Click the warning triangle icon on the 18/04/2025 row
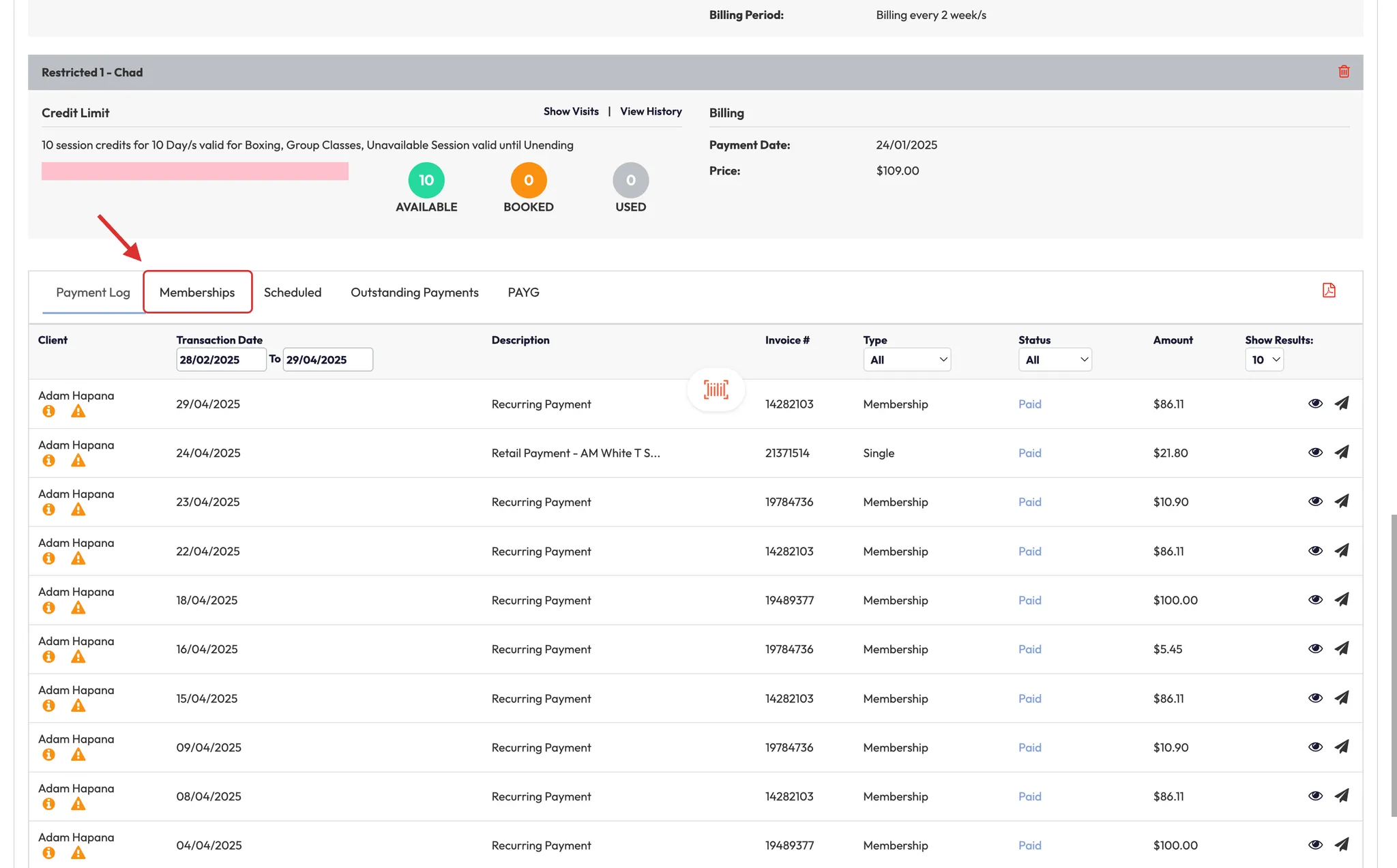Screen dimensions: 1397x868 click(78, 608)
